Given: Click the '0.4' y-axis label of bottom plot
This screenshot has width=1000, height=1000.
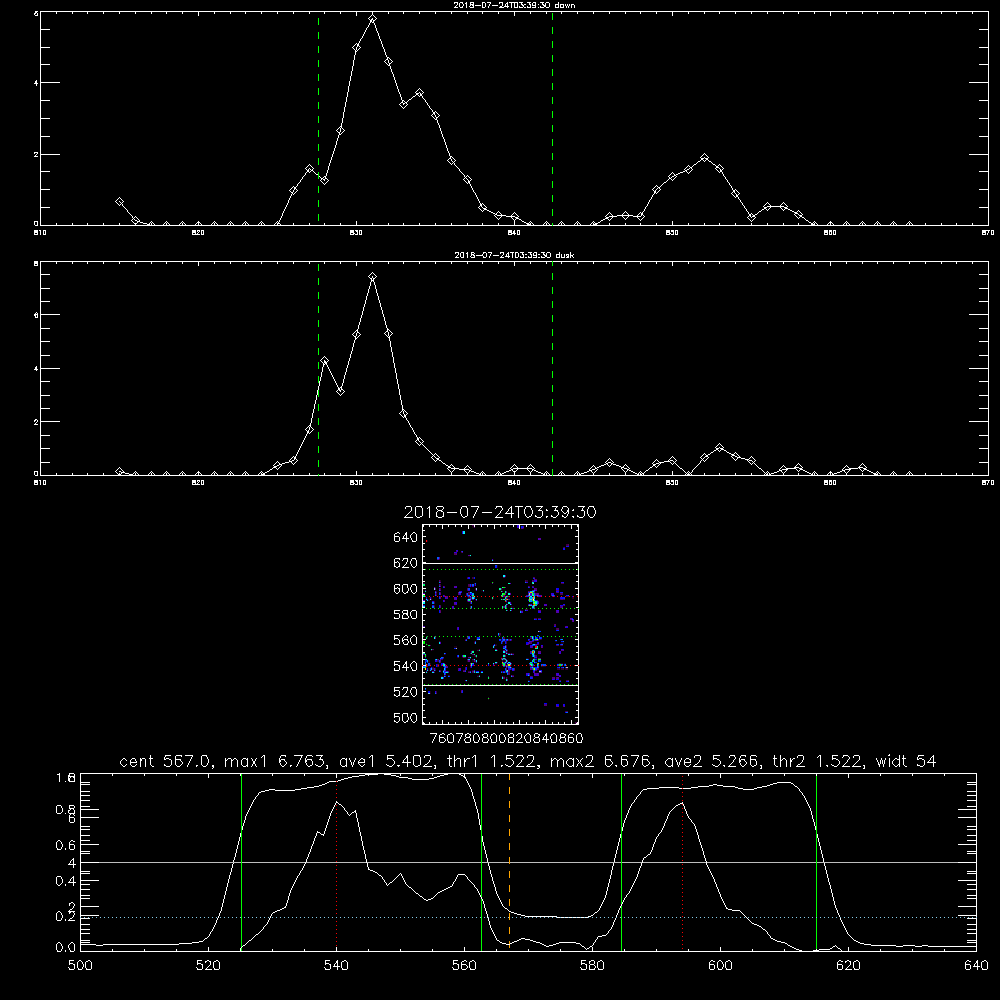Looking at the screenshot, I should coord(66,881).
